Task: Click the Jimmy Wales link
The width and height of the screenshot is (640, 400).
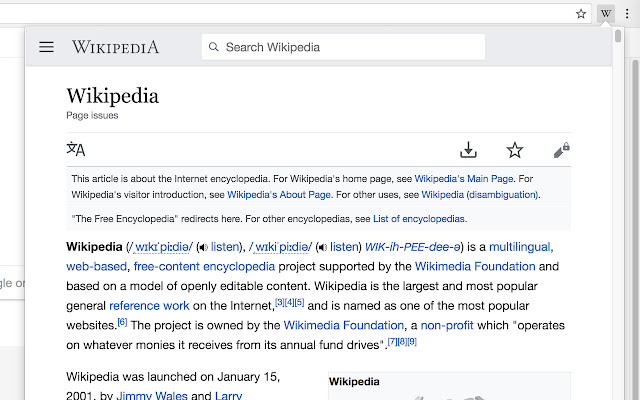Action: [152, 396]
